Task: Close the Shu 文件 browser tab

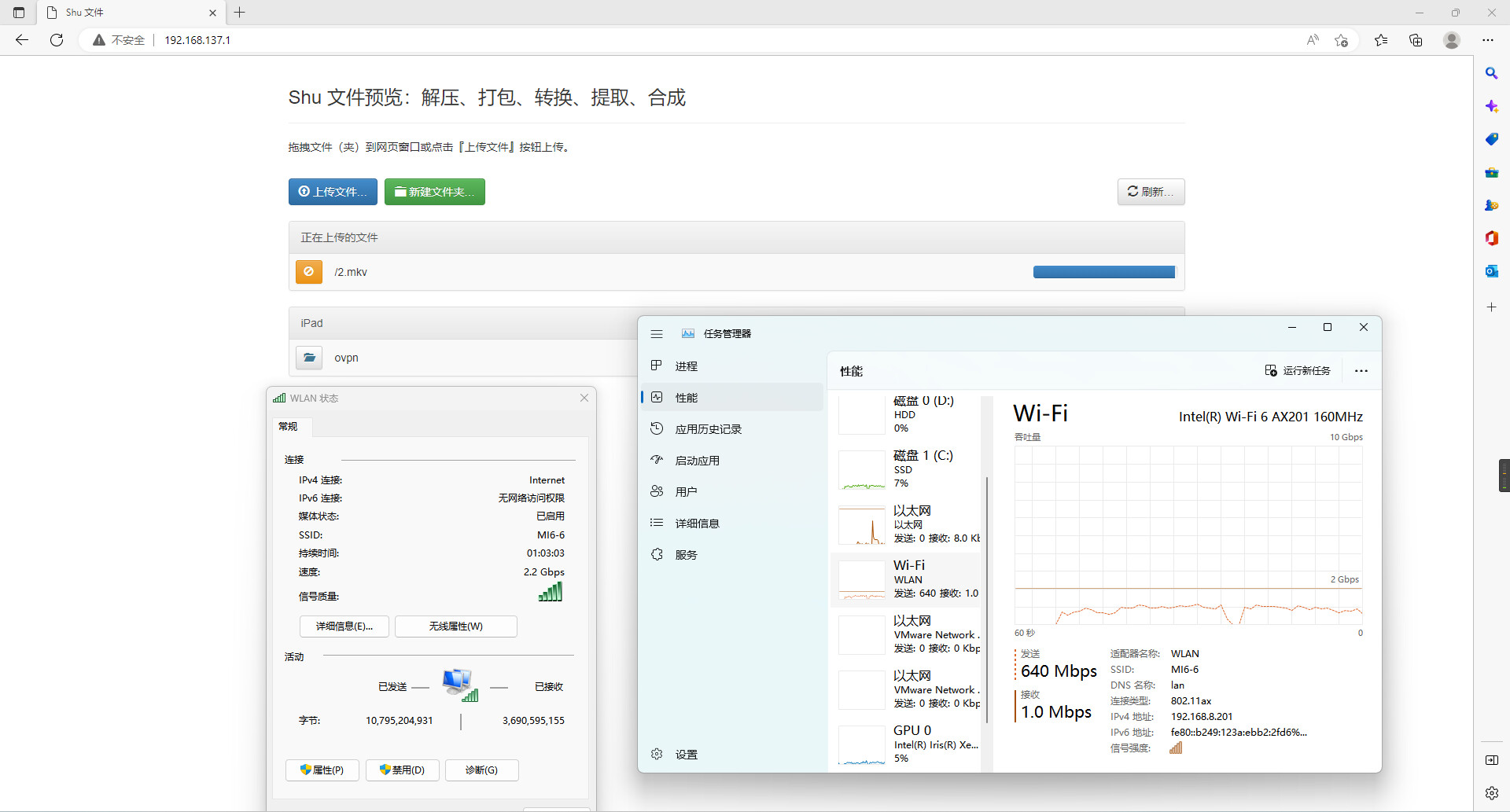Action: (212, 13)
